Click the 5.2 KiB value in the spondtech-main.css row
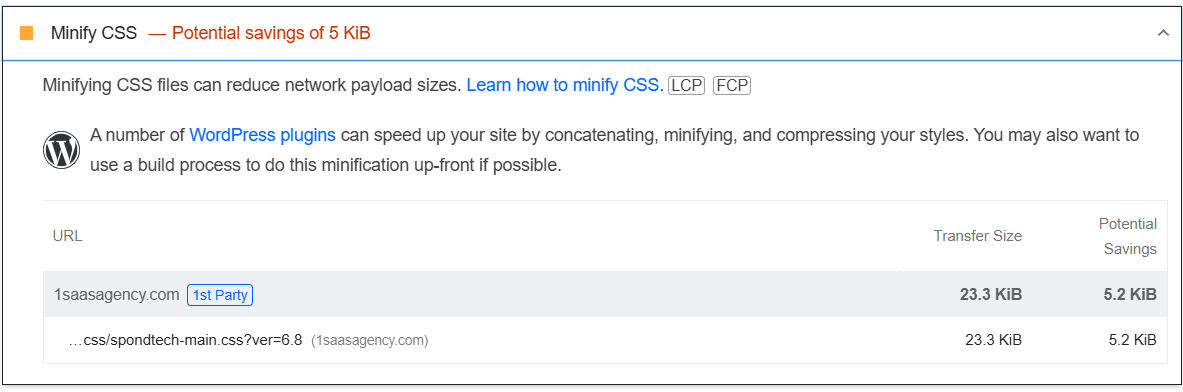 (1132, 340)
